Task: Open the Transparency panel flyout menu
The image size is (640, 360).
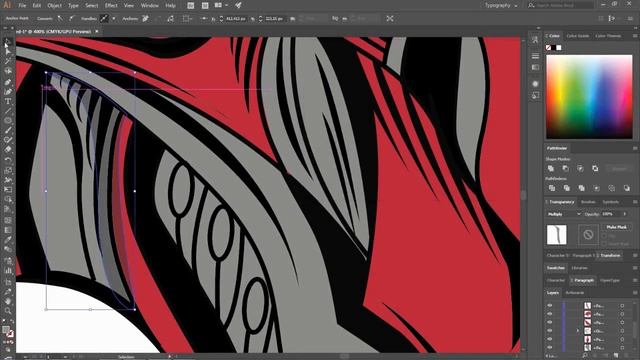Action: (x=635, y=202)
